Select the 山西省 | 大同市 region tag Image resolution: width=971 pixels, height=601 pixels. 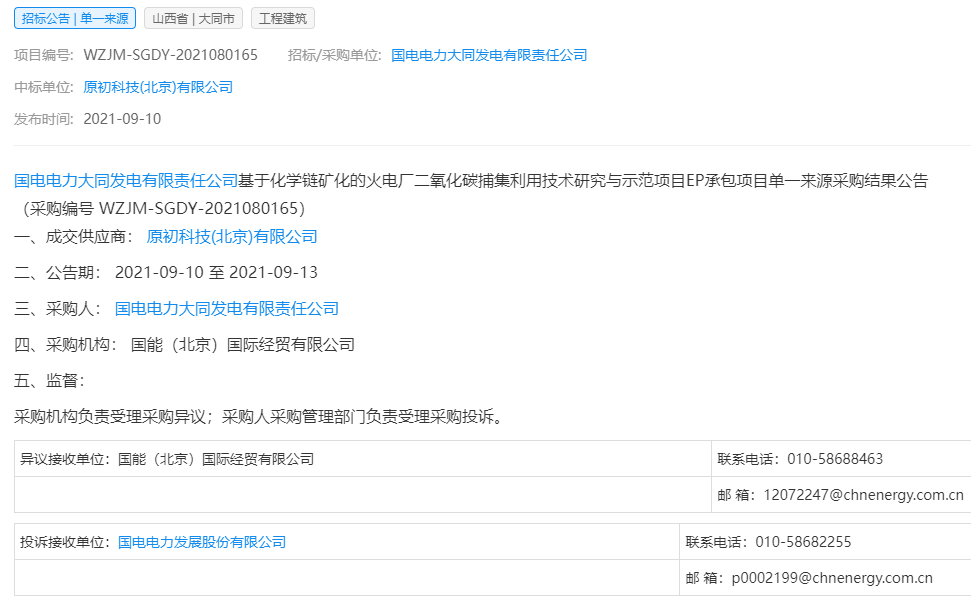pos(193,19)
